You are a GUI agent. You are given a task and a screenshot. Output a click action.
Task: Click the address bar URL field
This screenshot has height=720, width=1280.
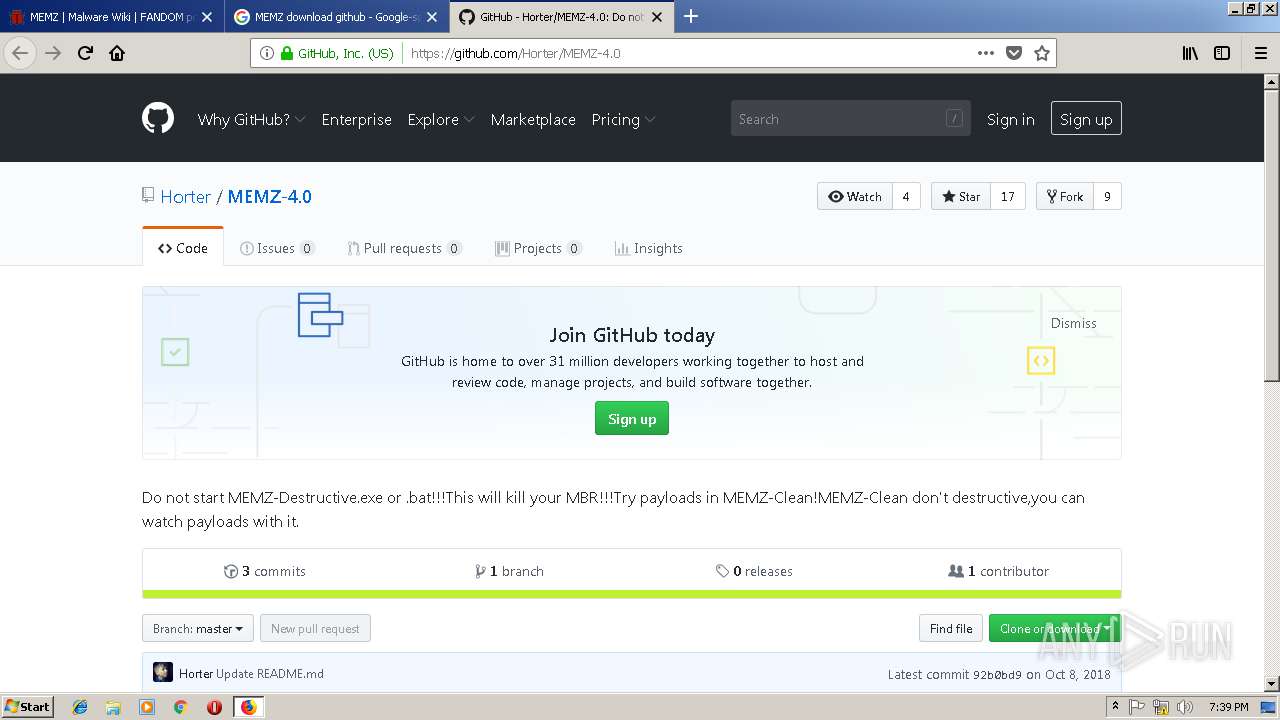690,53
